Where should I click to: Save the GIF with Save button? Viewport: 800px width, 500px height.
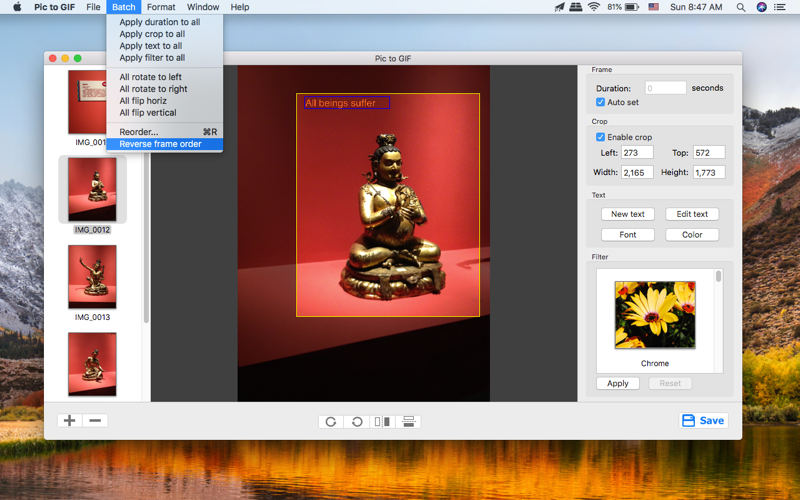(x=703, y=420)
